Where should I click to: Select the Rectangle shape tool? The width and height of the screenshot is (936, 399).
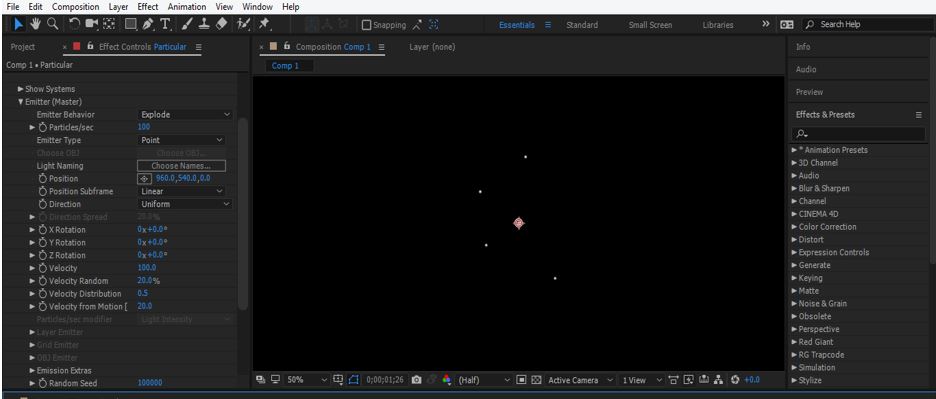[x=131, y=24]
